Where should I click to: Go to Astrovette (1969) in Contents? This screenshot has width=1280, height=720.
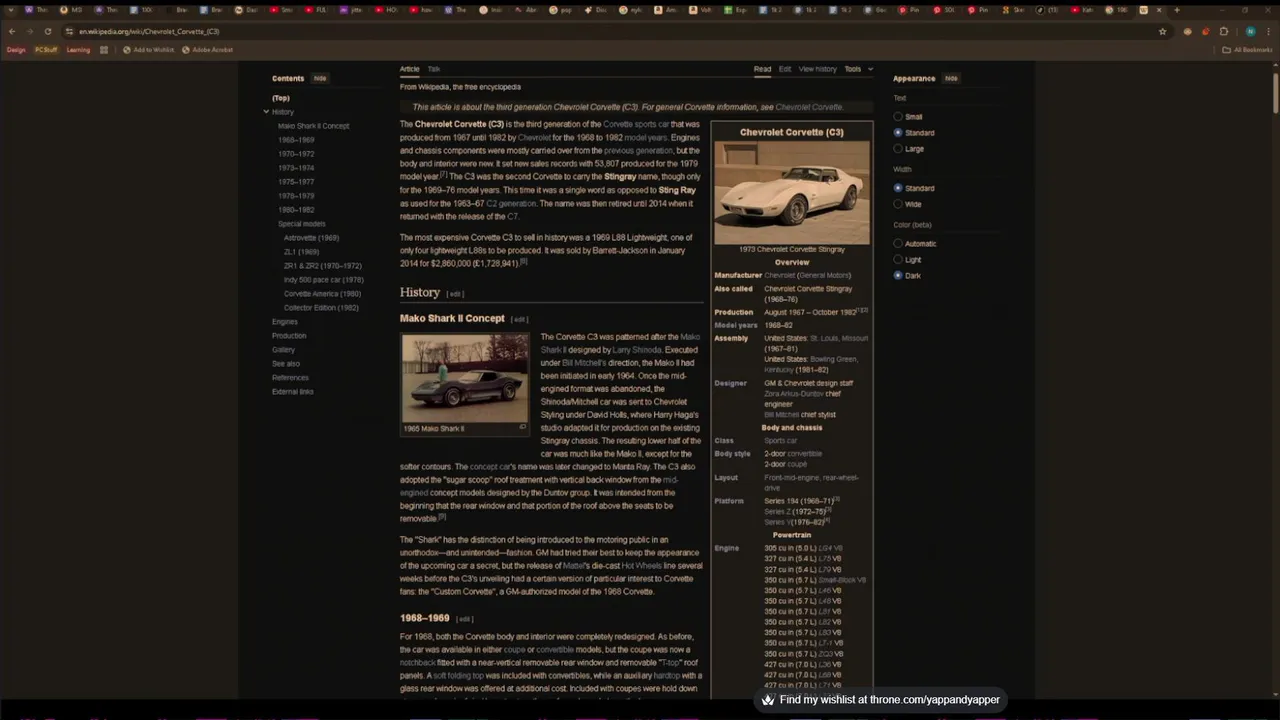[311, 238]
